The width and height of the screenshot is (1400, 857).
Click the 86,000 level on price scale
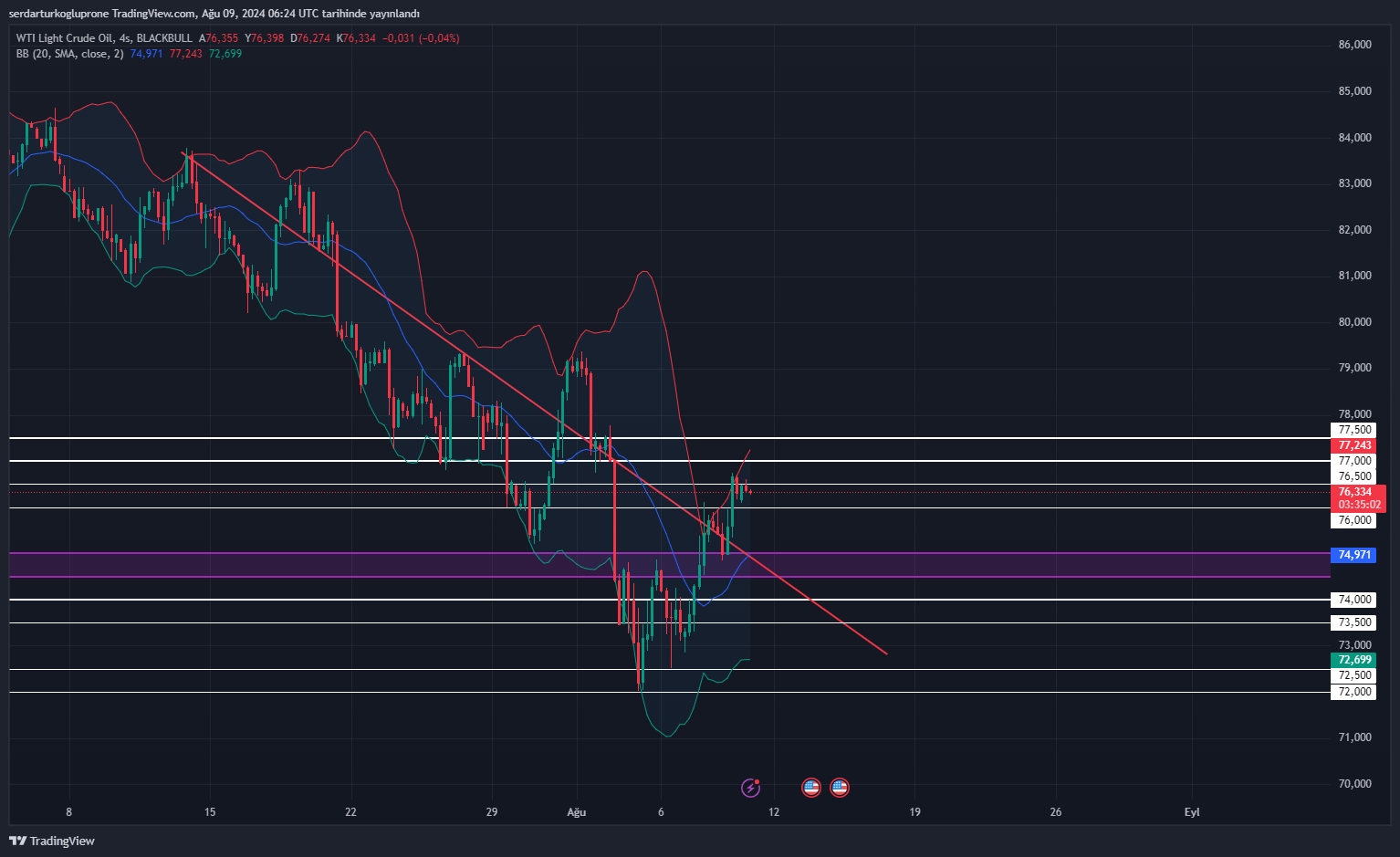click(x=1354, y=45)
